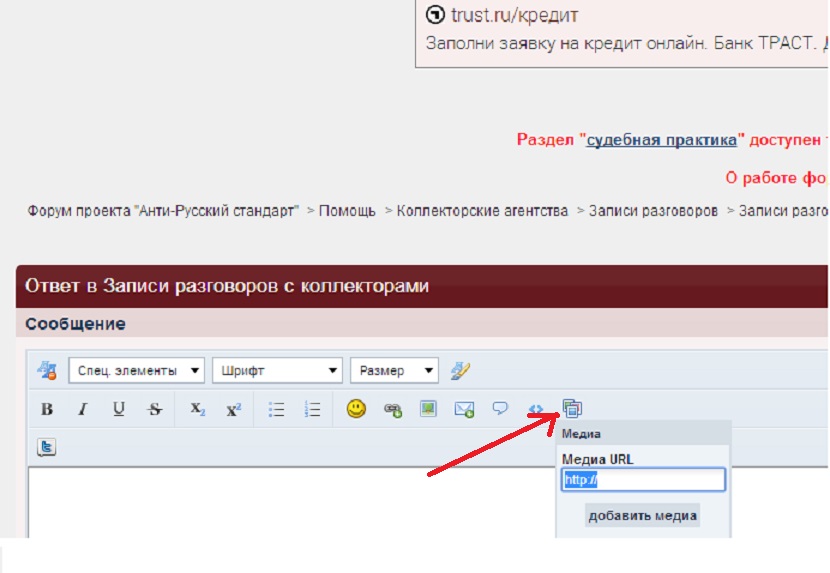This screenshot has height=573, width=830.
Task: Apply subscript formatting
Action: [197, 409]
